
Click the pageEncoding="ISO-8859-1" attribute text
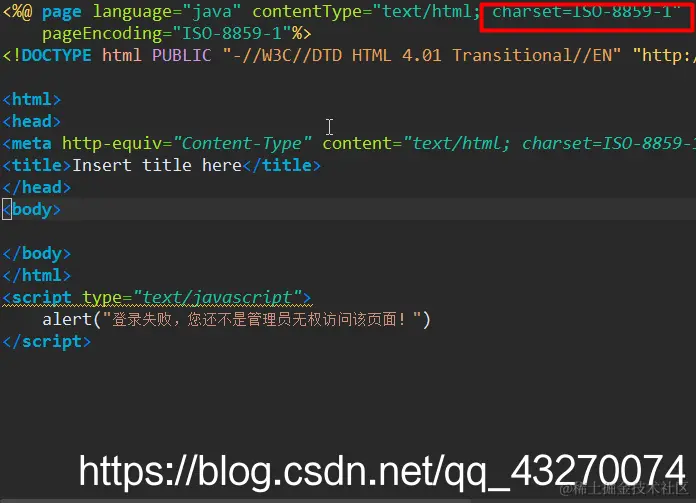coord(166,34)
